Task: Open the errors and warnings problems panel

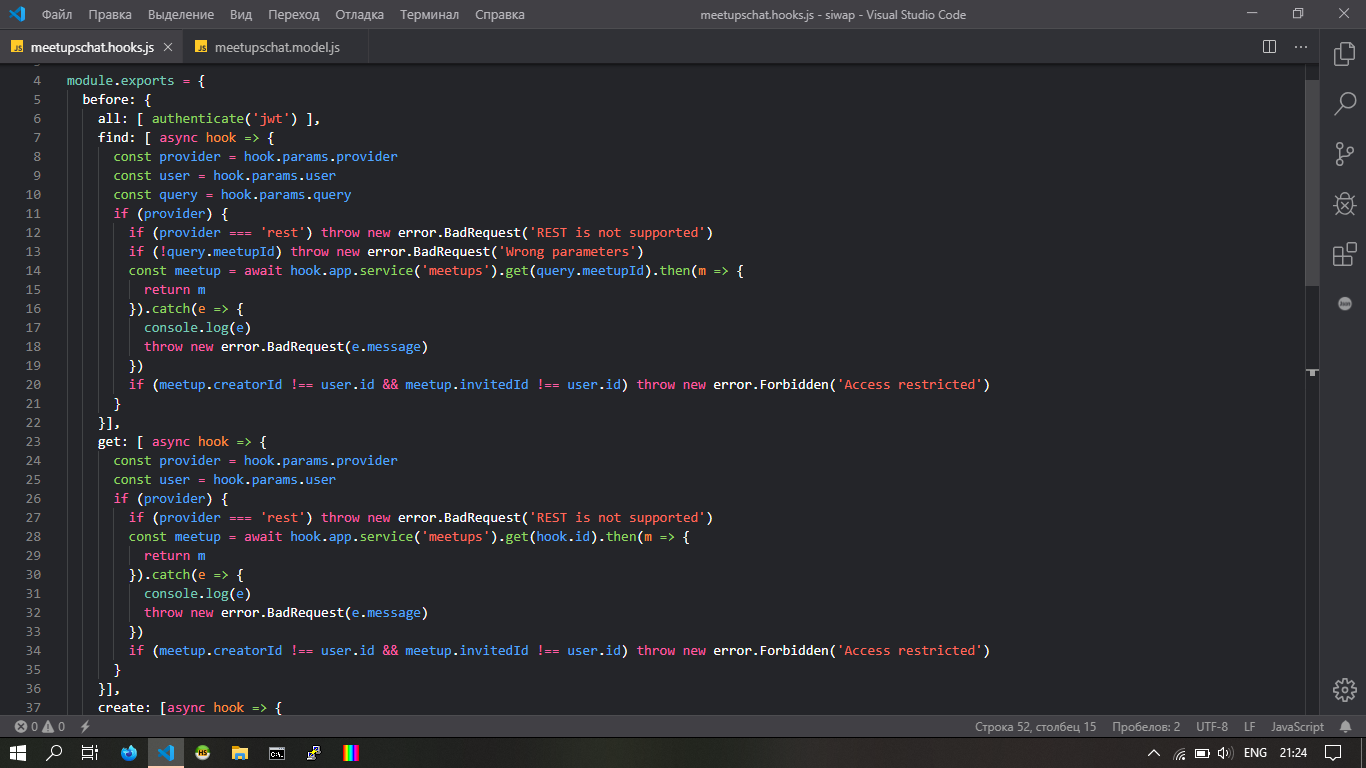Action: pyautogui.click(x=40, y=727)
